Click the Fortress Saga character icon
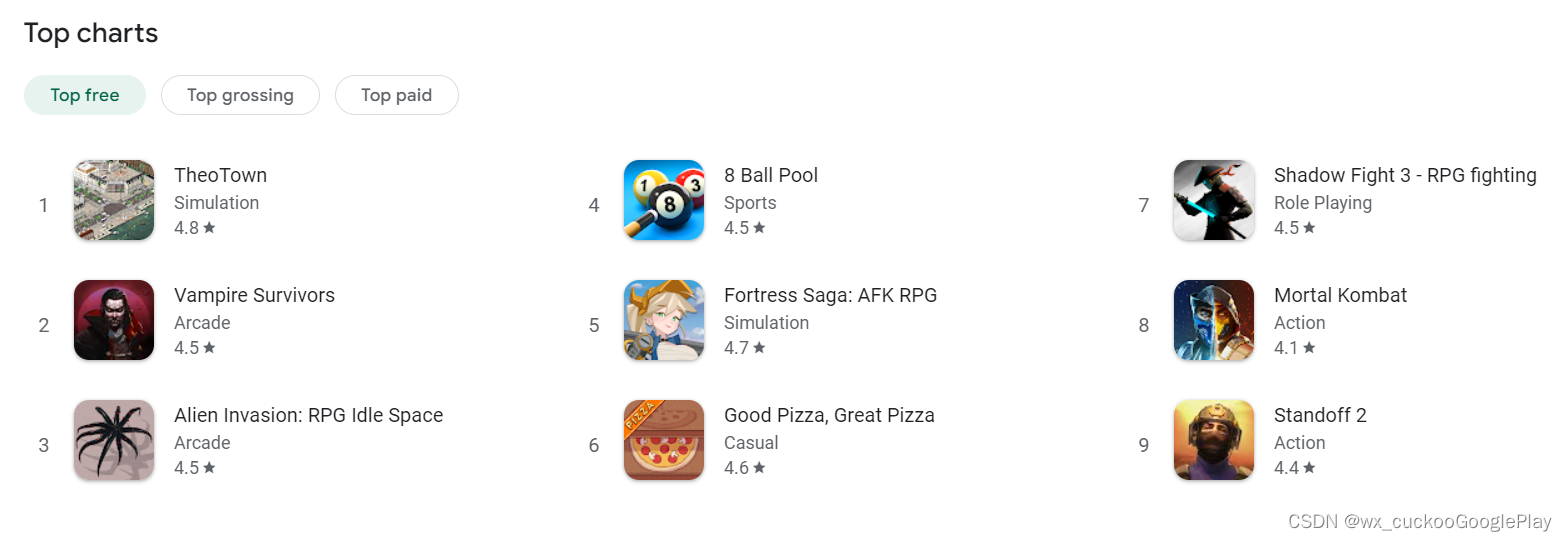Screen dimensions: 1567x541 tap(664, 320)
